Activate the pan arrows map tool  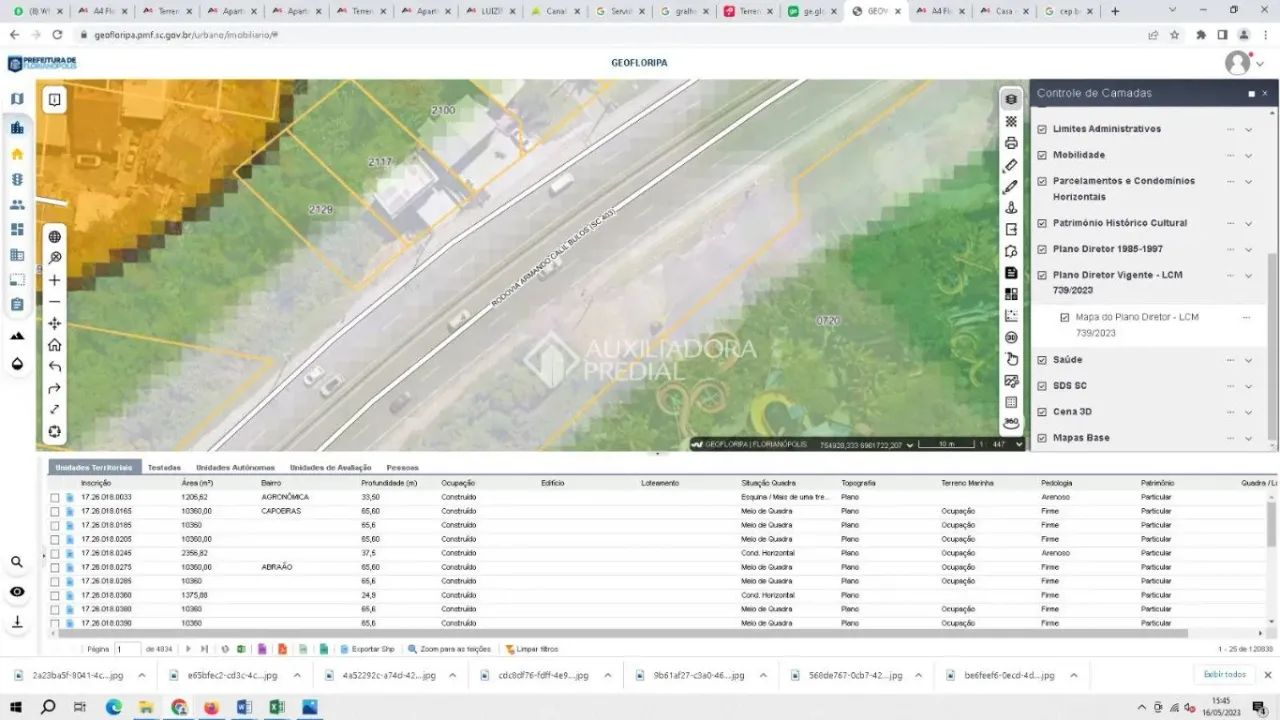point(55,323)
